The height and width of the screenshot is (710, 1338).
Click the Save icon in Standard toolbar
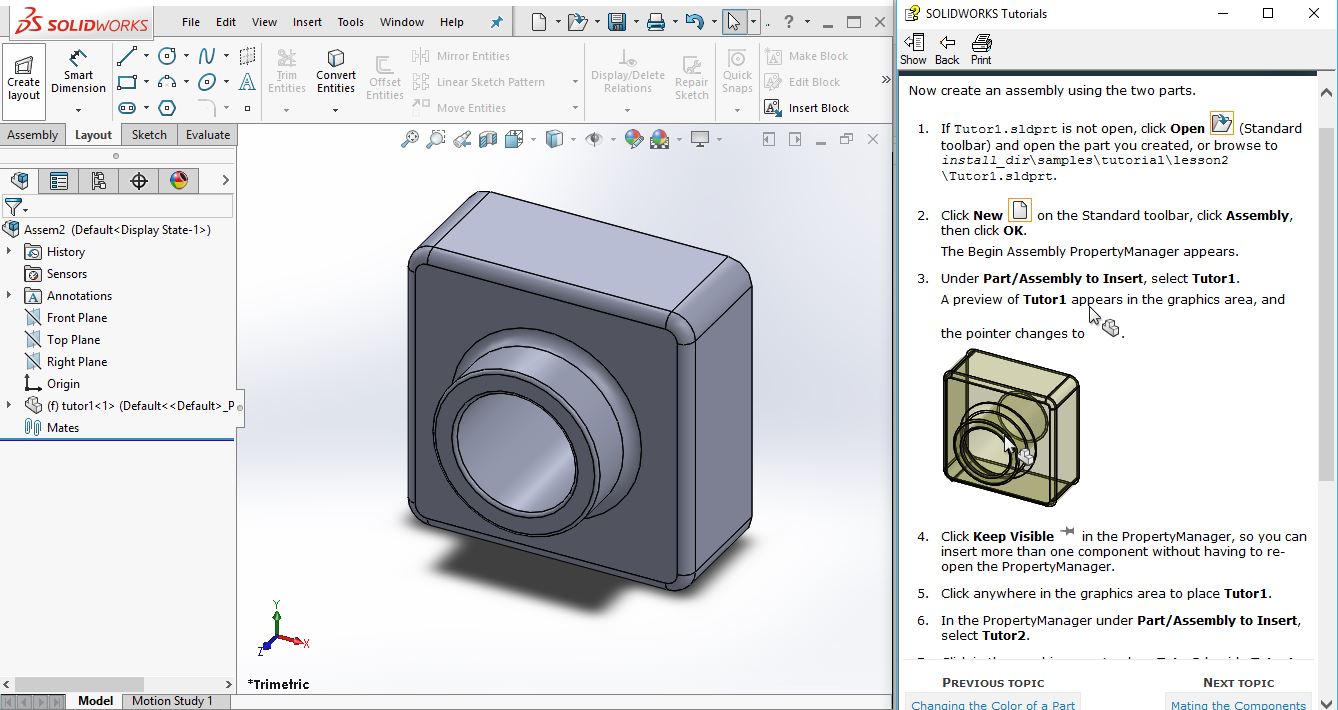click(617, 22)
